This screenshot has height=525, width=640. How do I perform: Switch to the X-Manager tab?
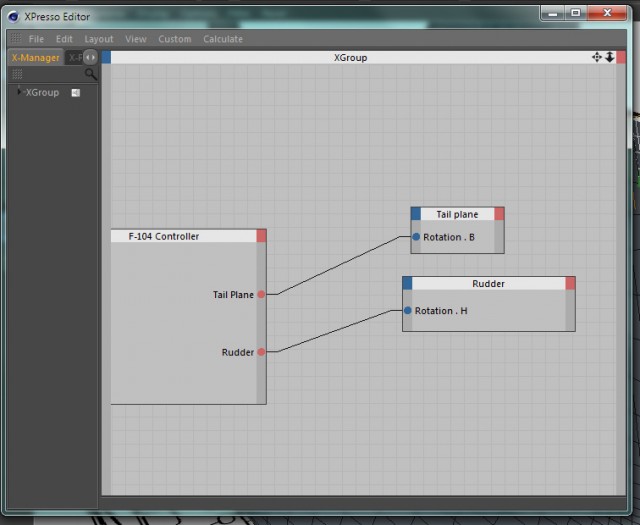(x=36, y=58)
